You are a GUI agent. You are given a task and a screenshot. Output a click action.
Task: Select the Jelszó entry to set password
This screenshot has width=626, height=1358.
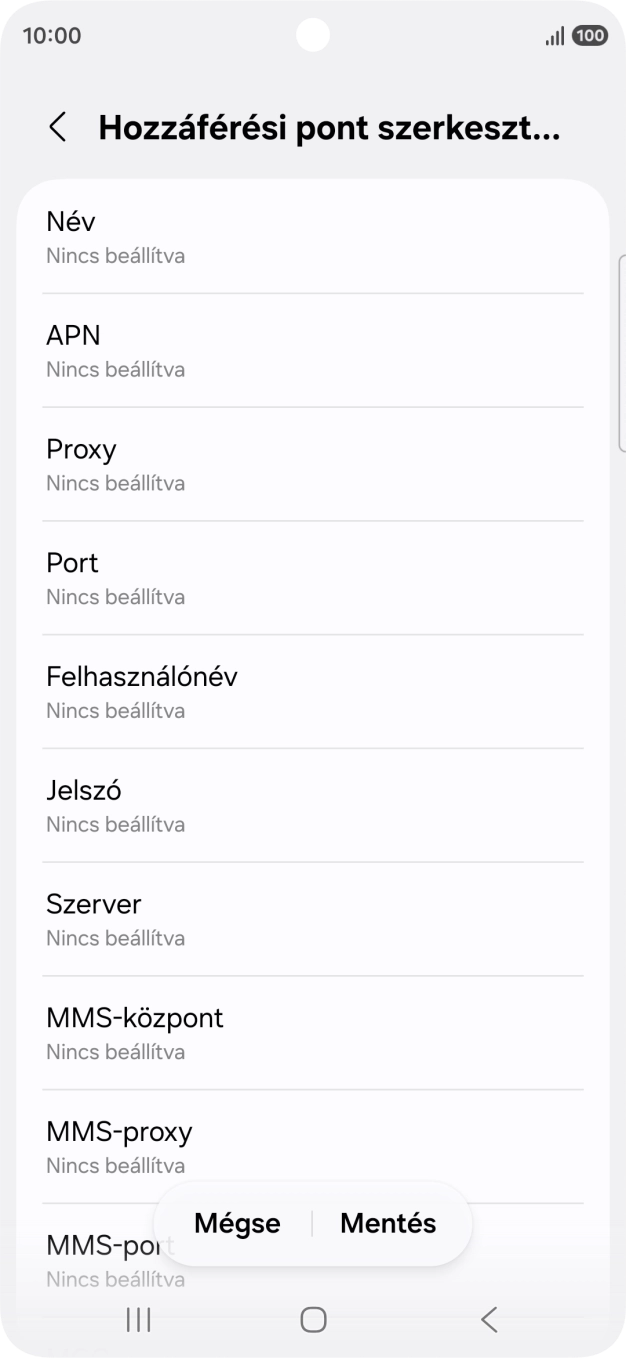tap(313, 805)
